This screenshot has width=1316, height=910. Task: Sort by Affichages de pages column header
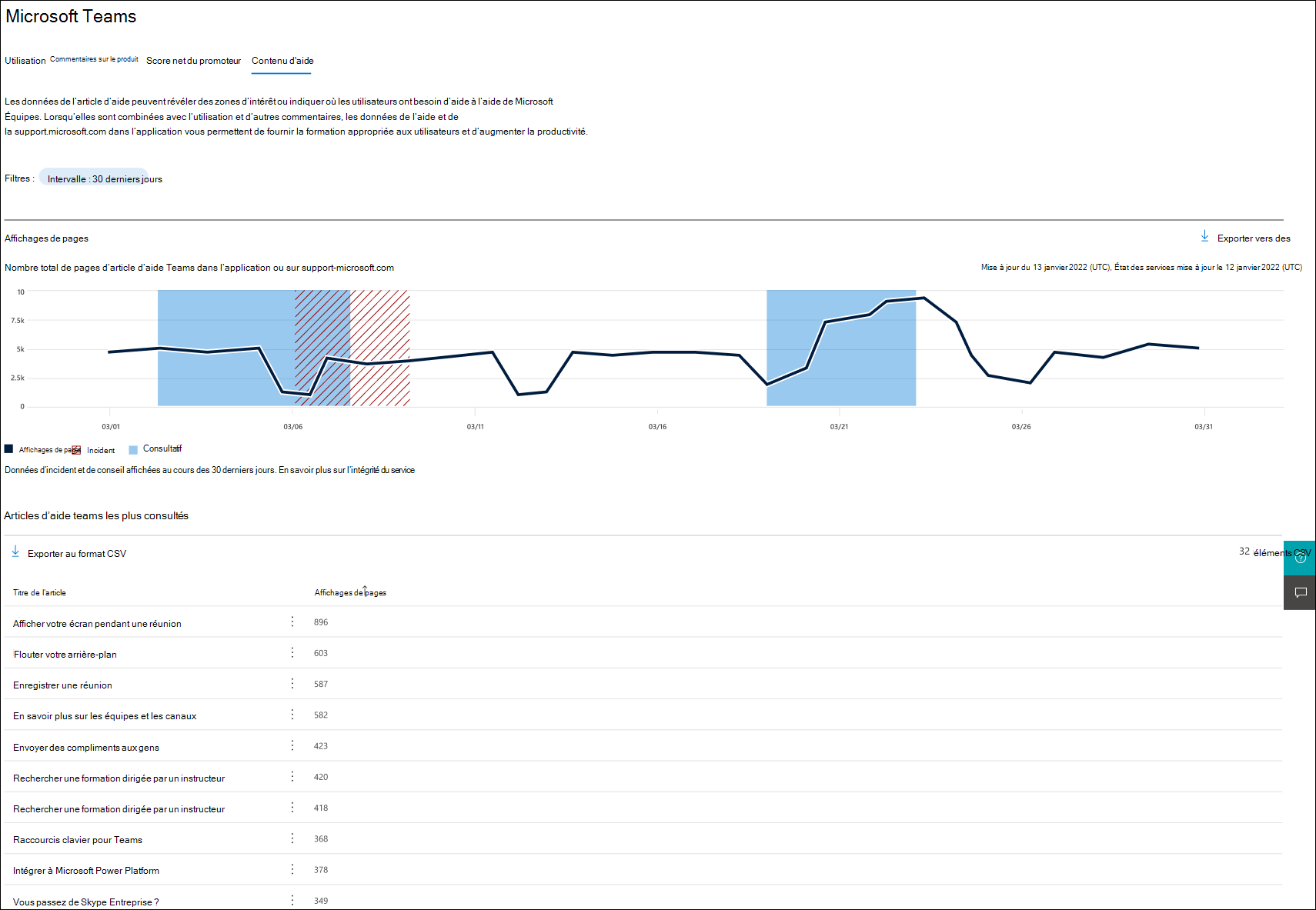click(x=350, y=592)
